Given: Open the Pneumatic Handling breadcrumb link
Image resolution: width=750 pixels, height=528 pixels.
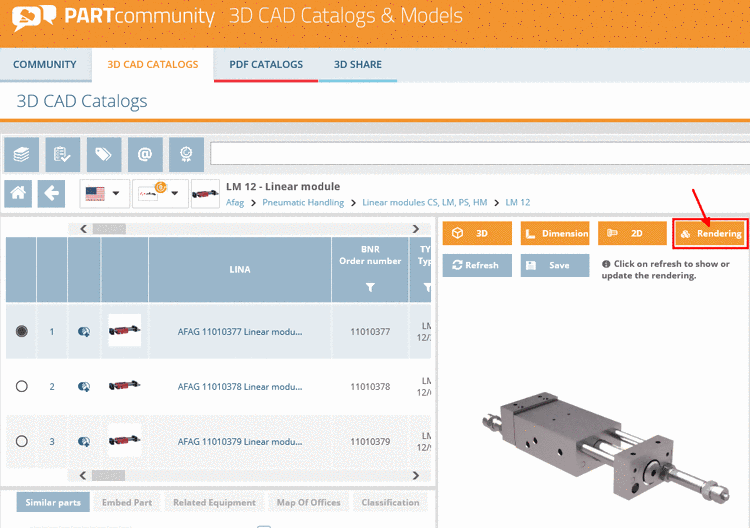Looking at the screenshot, I should (x=303, y=202).
